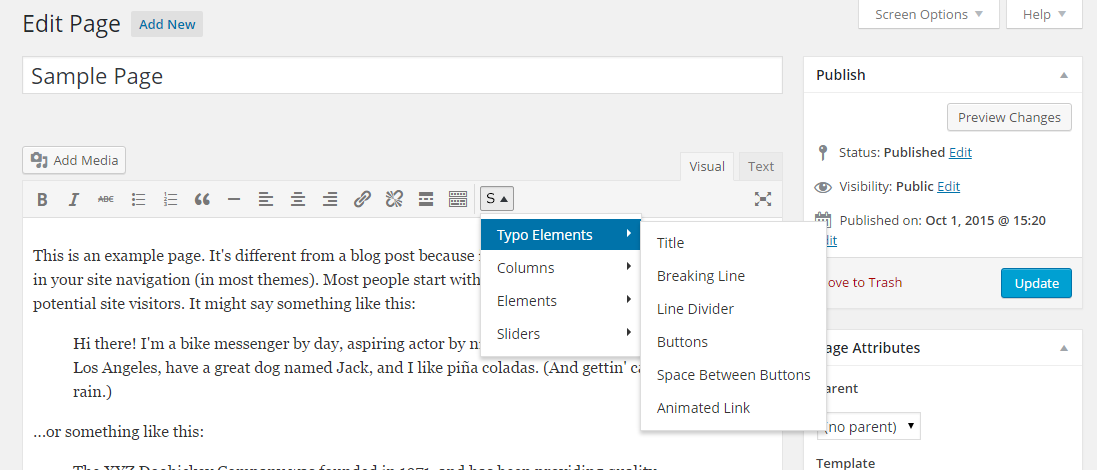
Task: Click the Add New page button
Action: (167, 25)
